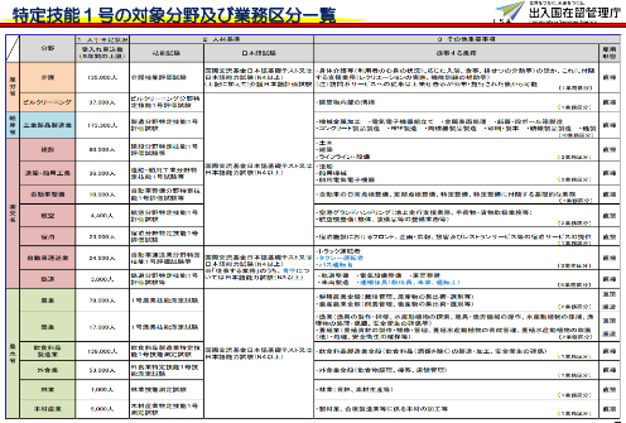Click the 37,000人 value for ビルクリーニング
The width and height of the screenshot is (626, 423).
coord(102,103)
